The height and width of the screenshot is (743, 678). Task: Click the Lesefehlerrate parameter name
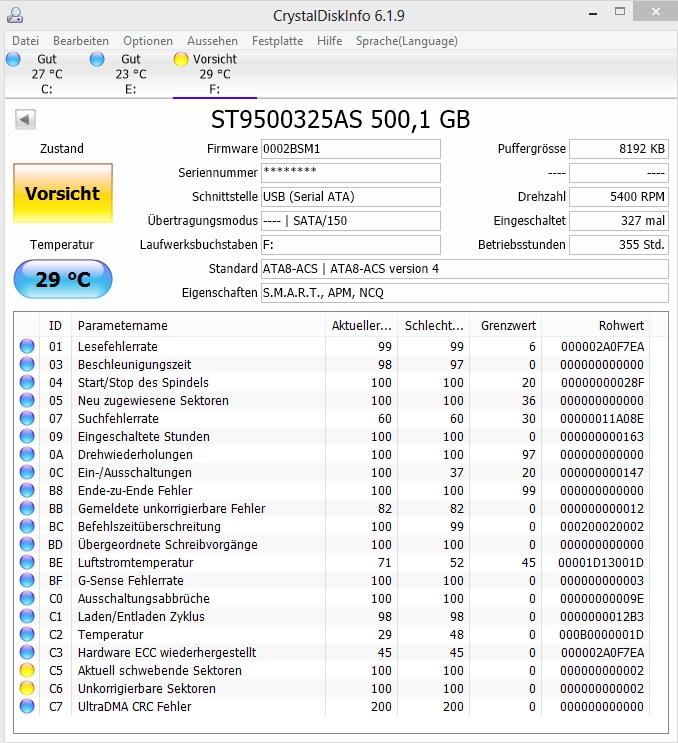(x=118, y=346)
